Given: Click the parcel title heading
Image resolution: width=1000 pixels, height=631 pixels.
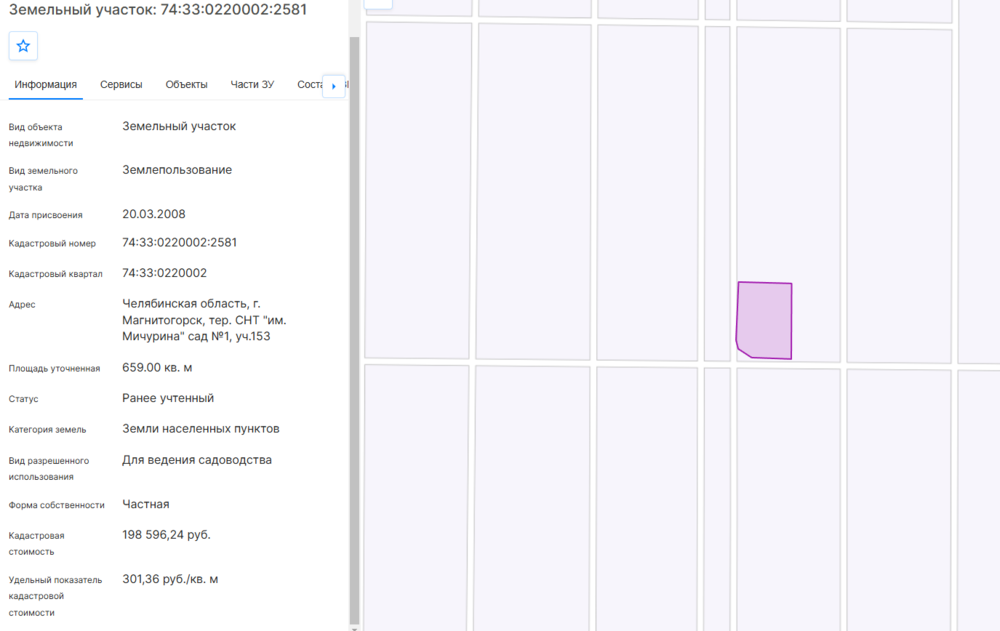Looking at the screenshot, I should [158, 10].
